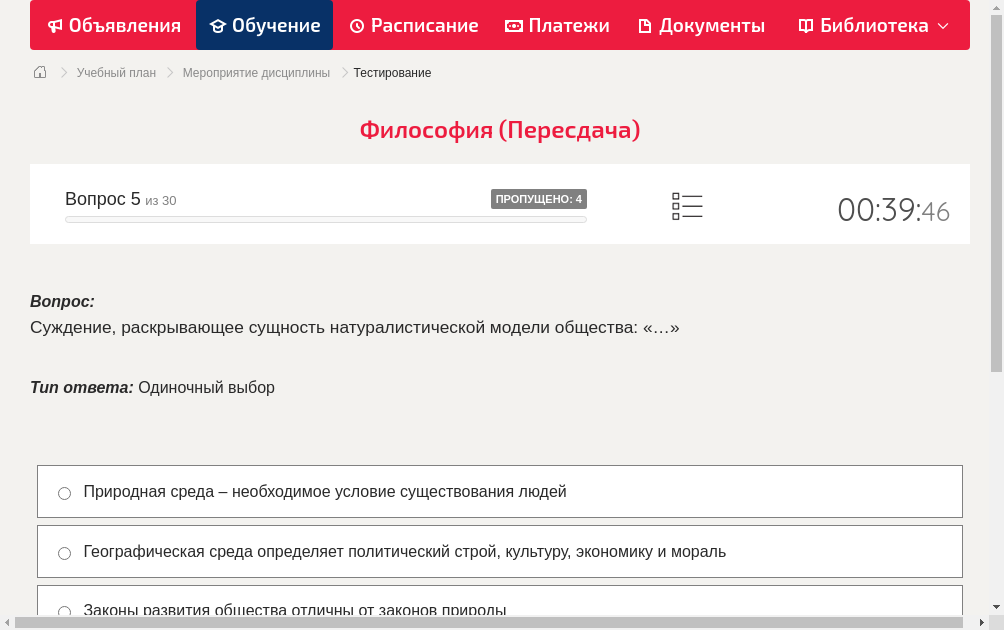Screen dimensions: 1004x630
Task: Click the graduation cap icon beside Обучение
Action: pyautogui.click(x=218, y=26)
